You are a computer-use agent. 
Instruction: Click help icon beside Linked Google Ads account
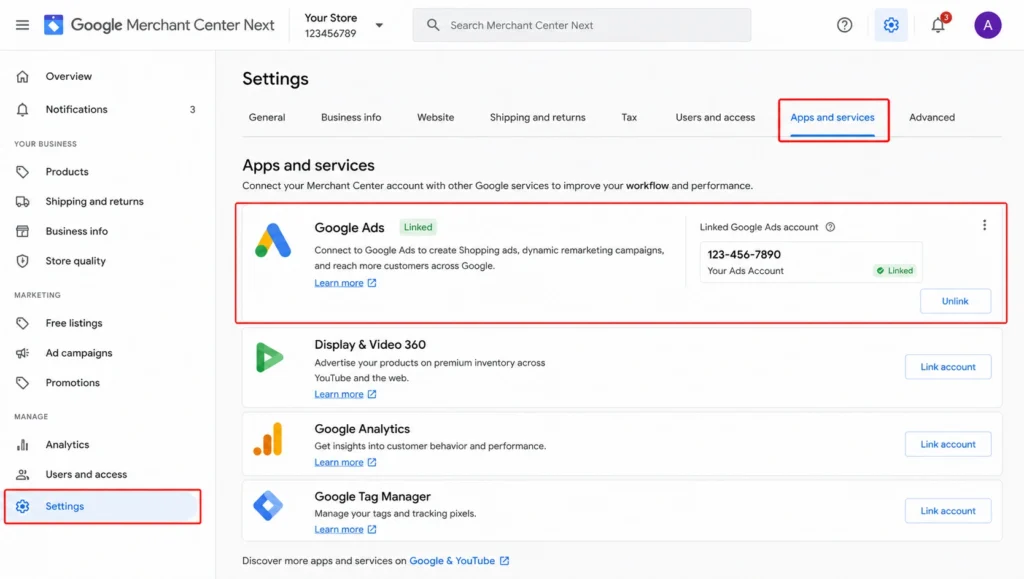[x=830, y=227]
